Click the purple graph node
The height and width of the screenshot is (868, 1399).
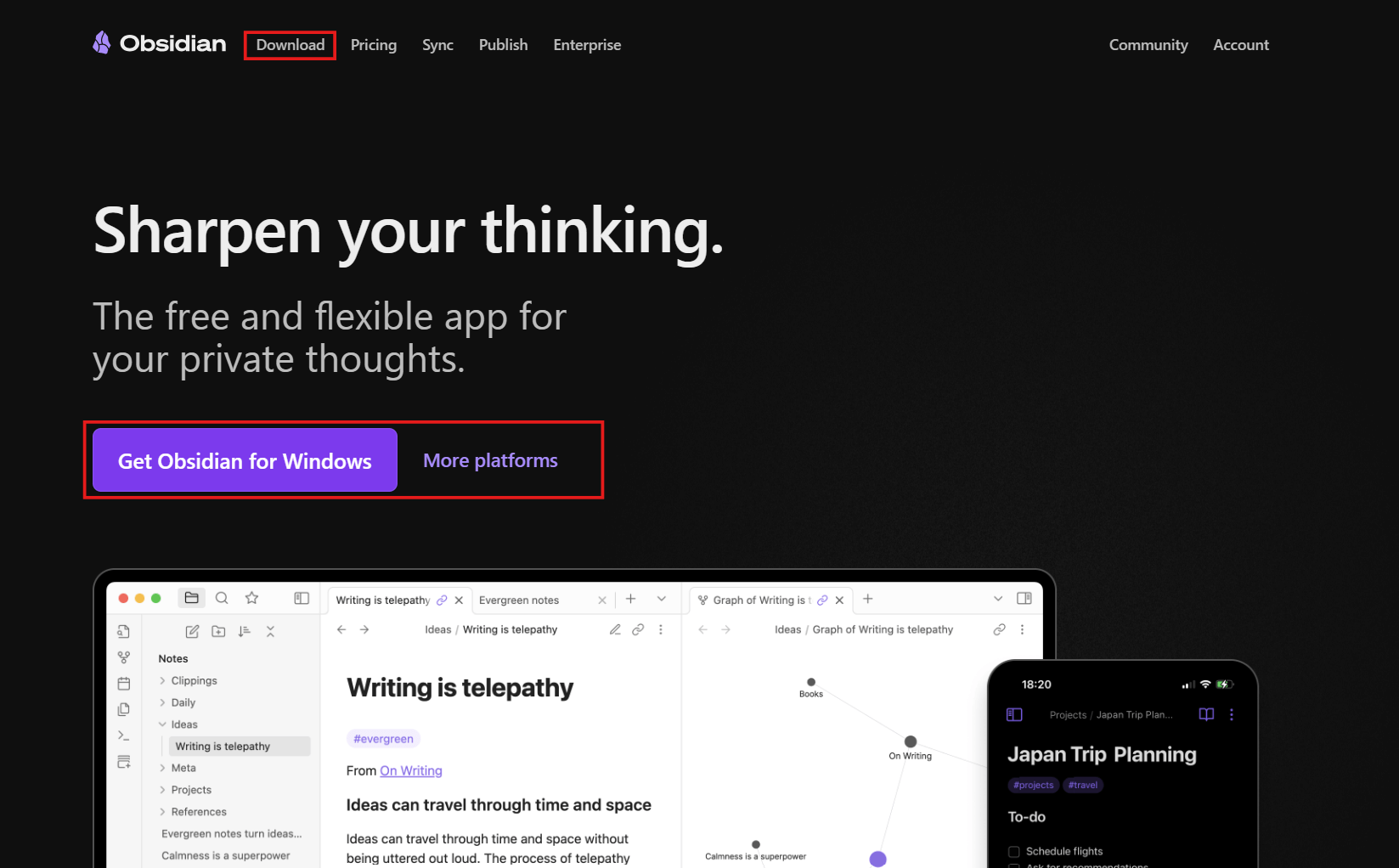[x=878, y=859]
